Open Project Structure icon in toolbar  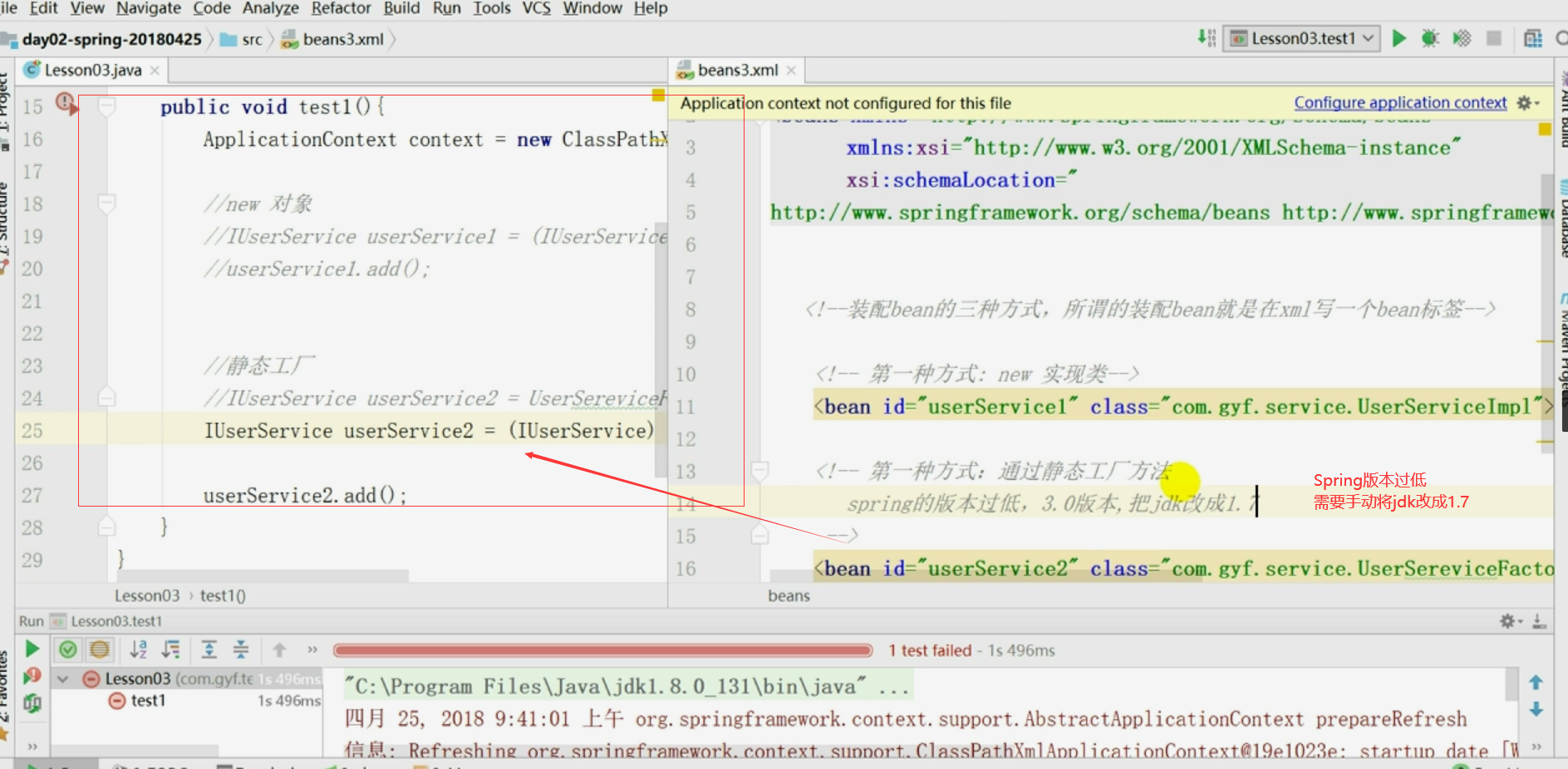pos(1533,38)
